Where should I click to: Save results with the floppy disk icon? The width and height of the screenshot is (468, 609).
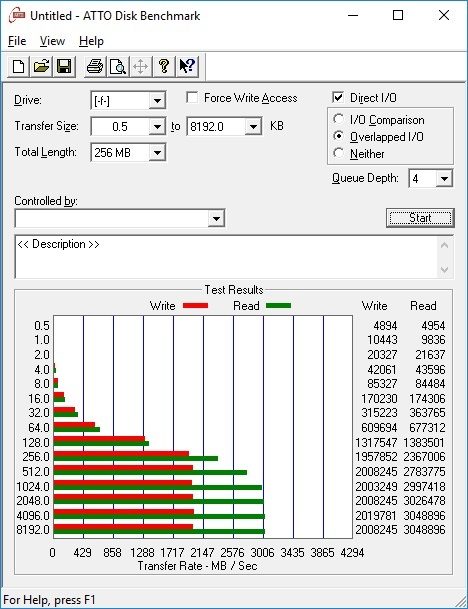64,67
